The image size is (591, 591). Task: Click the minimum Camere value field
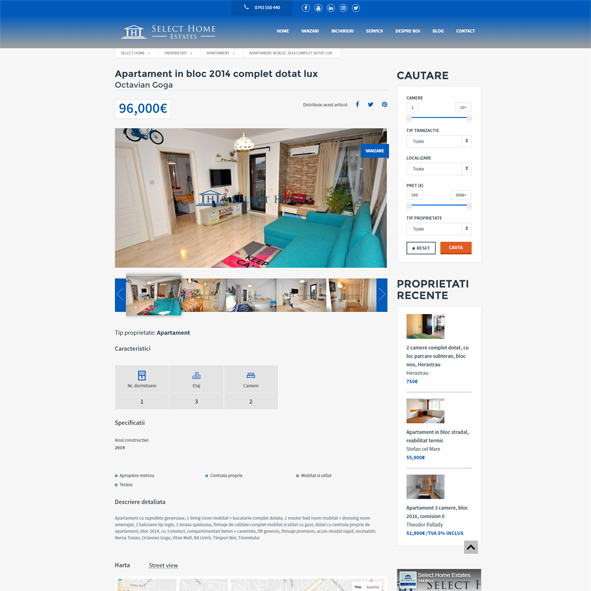(x=412, y=107)
